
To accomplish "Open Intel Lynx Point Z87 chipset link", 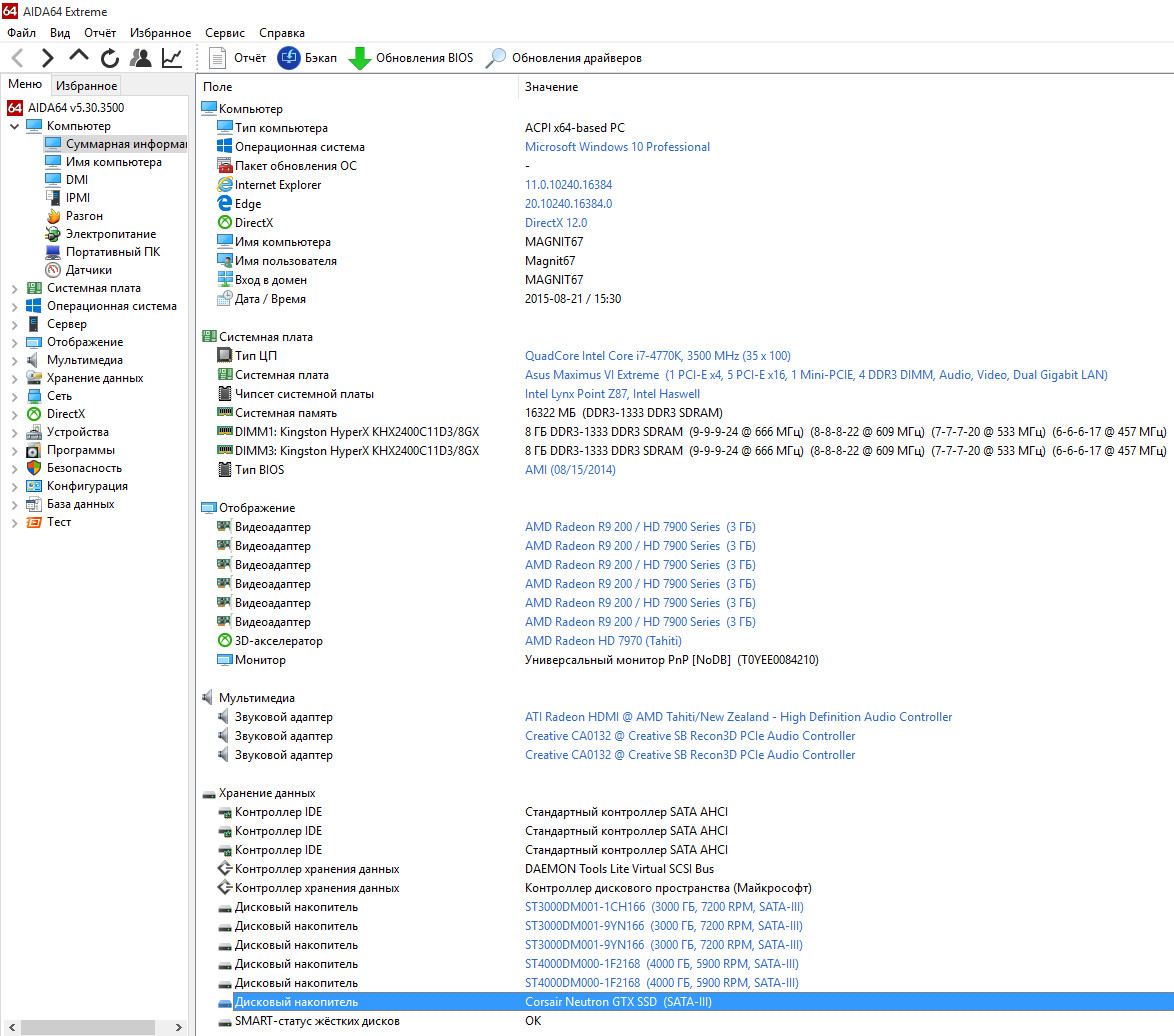I will (612, 394).
